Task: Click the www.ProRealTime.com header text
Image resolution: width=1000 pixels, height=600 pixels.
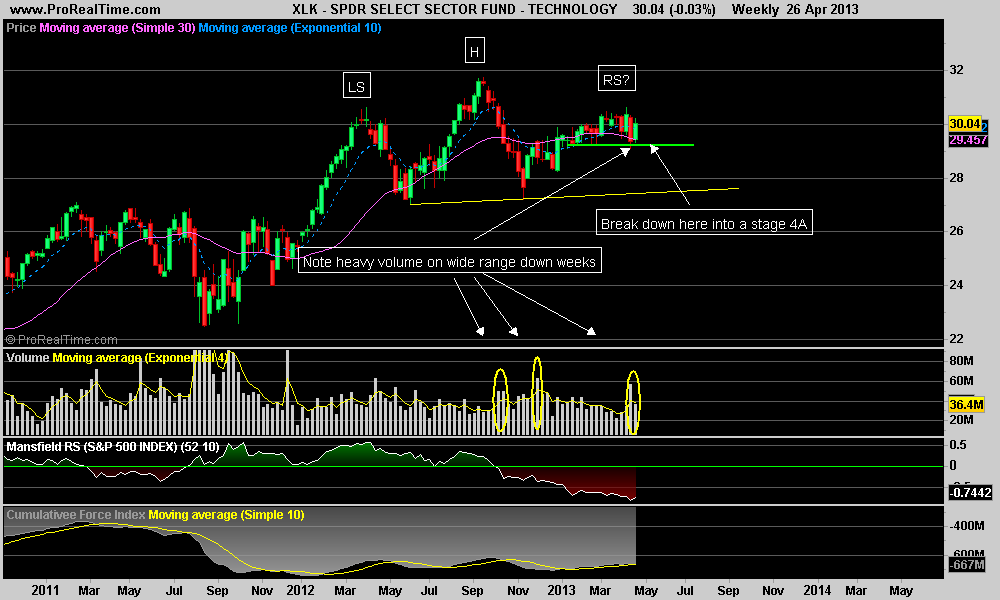Action: [85, 10]
